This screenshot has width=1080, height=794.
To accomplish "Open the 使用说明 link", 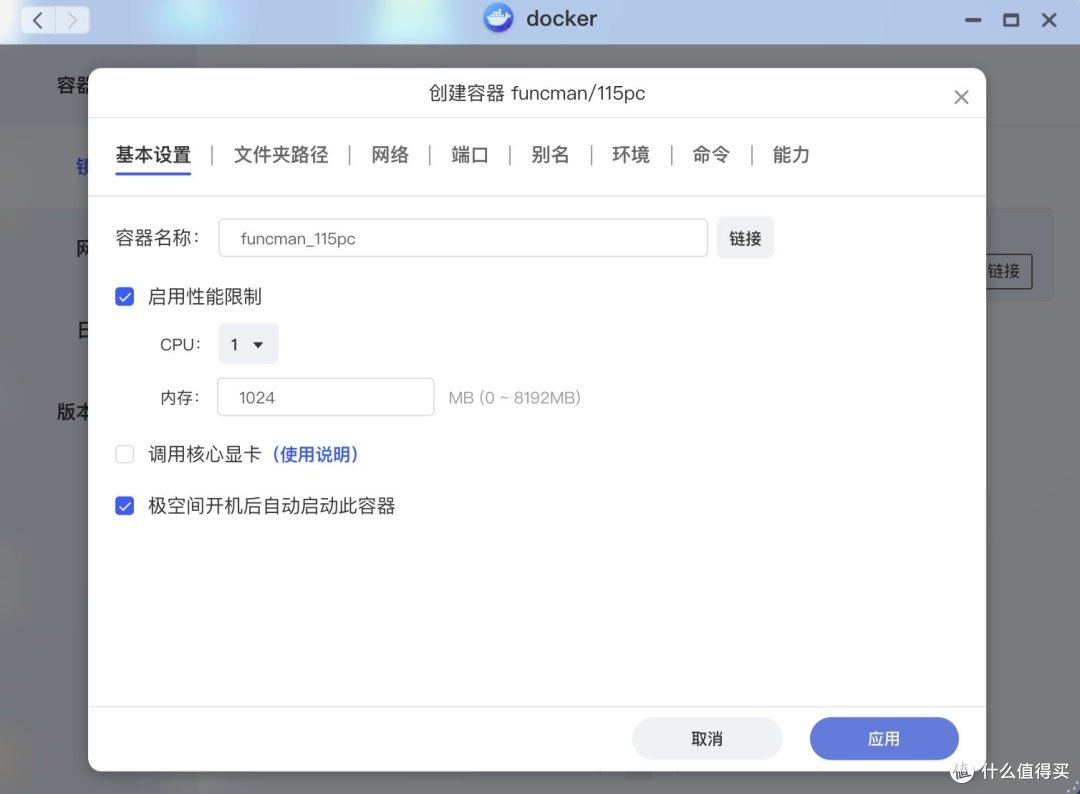I will 315,454.
